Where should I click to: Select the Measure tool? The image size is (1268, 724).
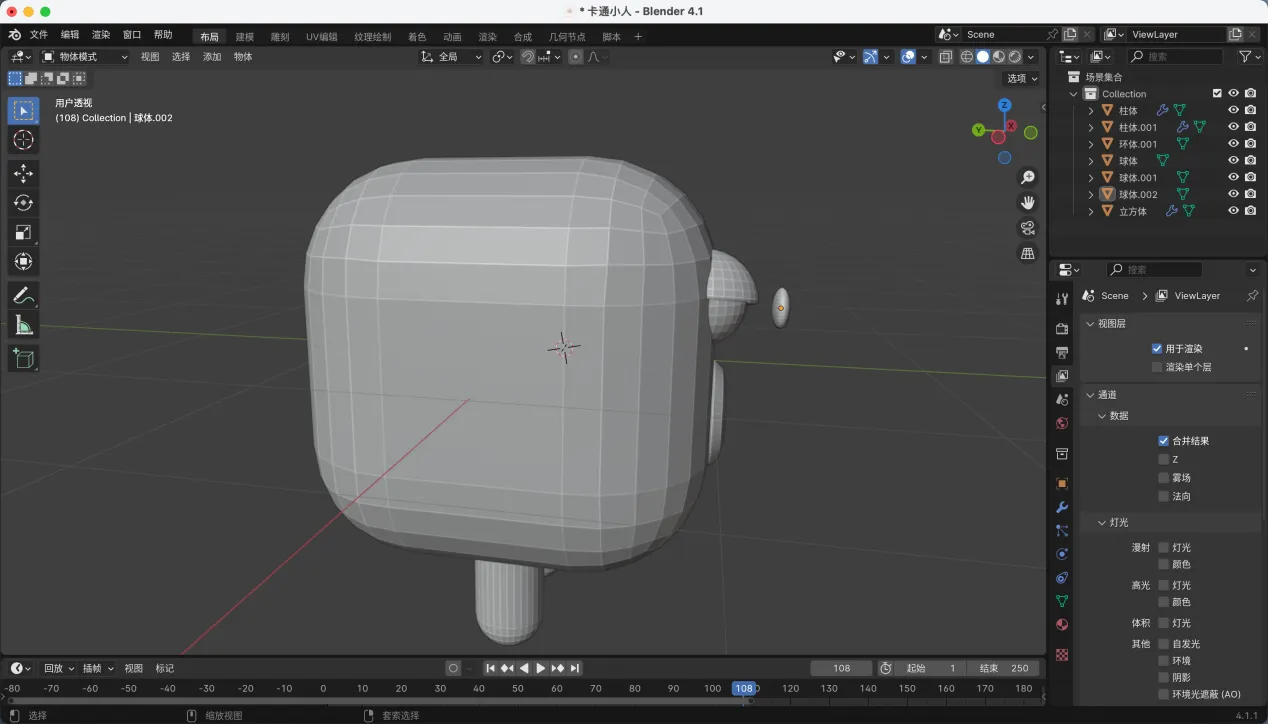pyautogui.click(x=23, y=325)
